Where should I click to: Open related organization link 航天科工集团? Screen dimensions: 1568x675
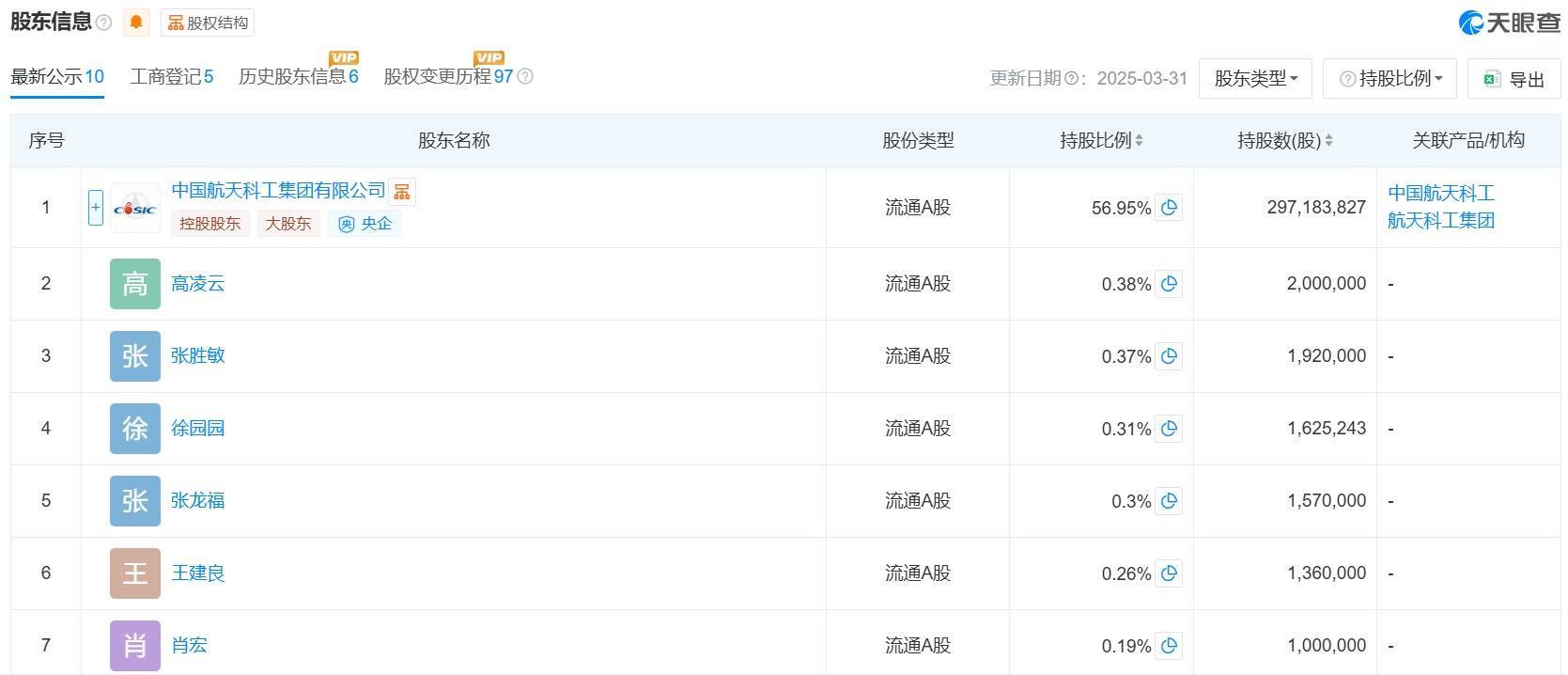1440,221
